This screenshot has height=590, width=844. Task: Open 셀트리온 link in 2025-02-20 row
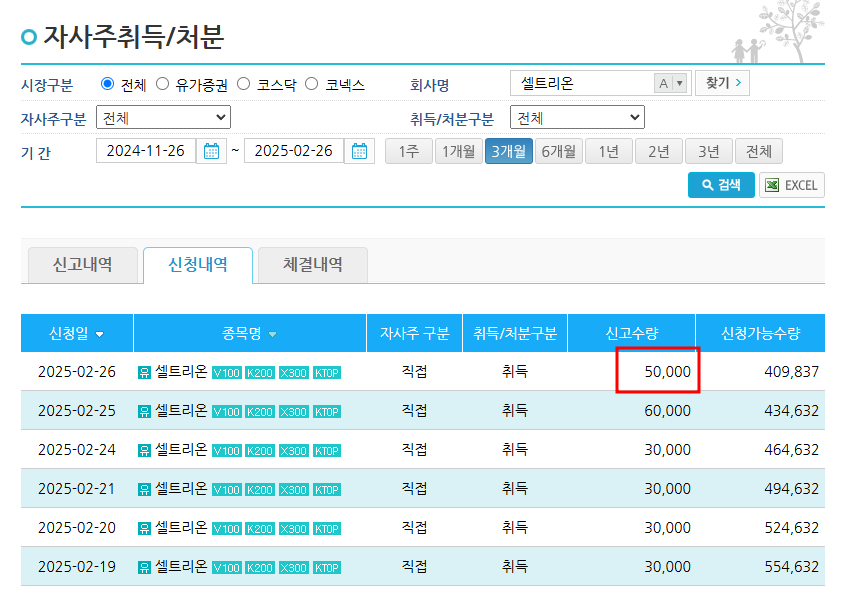[x=181, y=528]
